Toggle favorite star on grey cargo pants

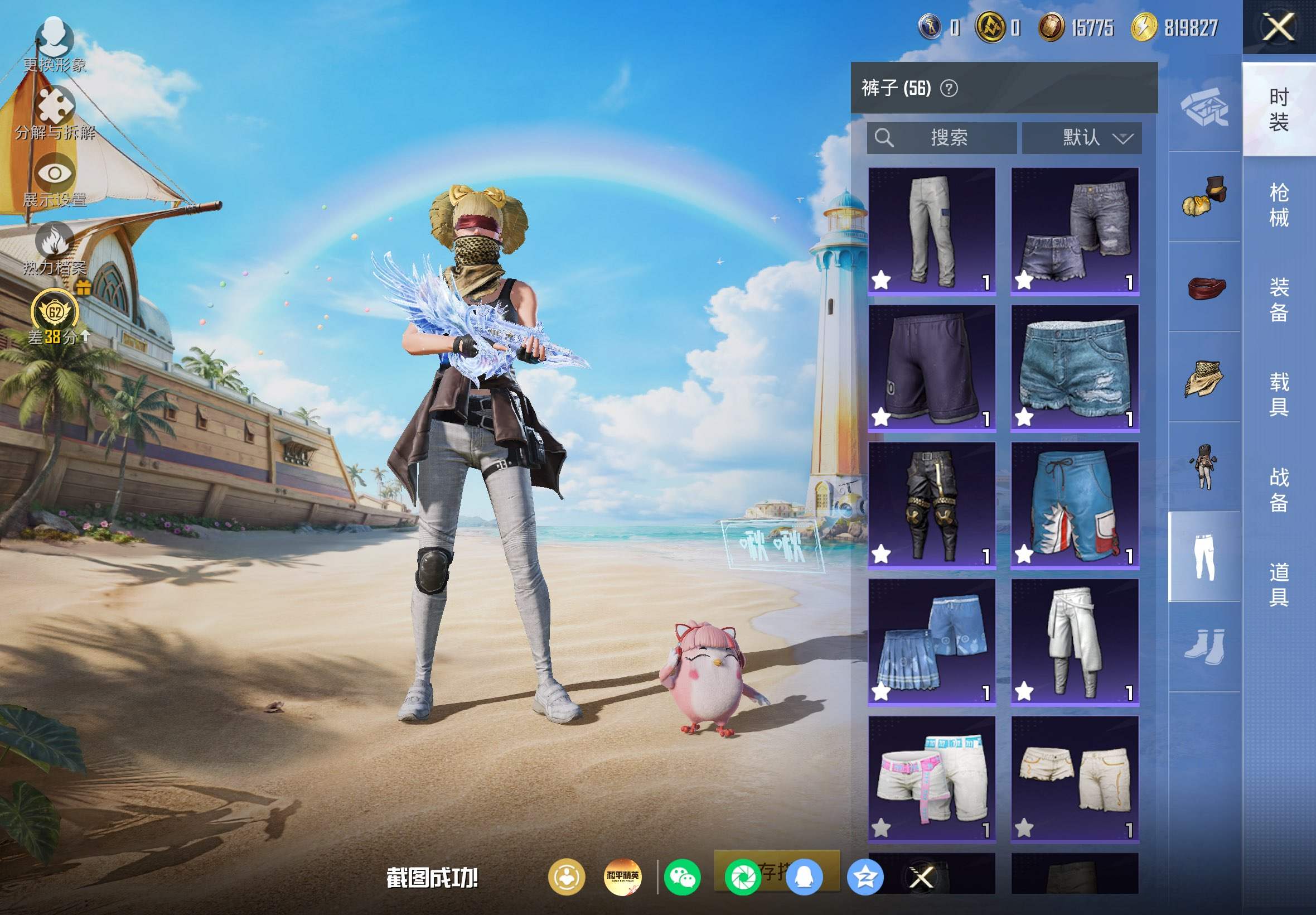click(881, 280)
